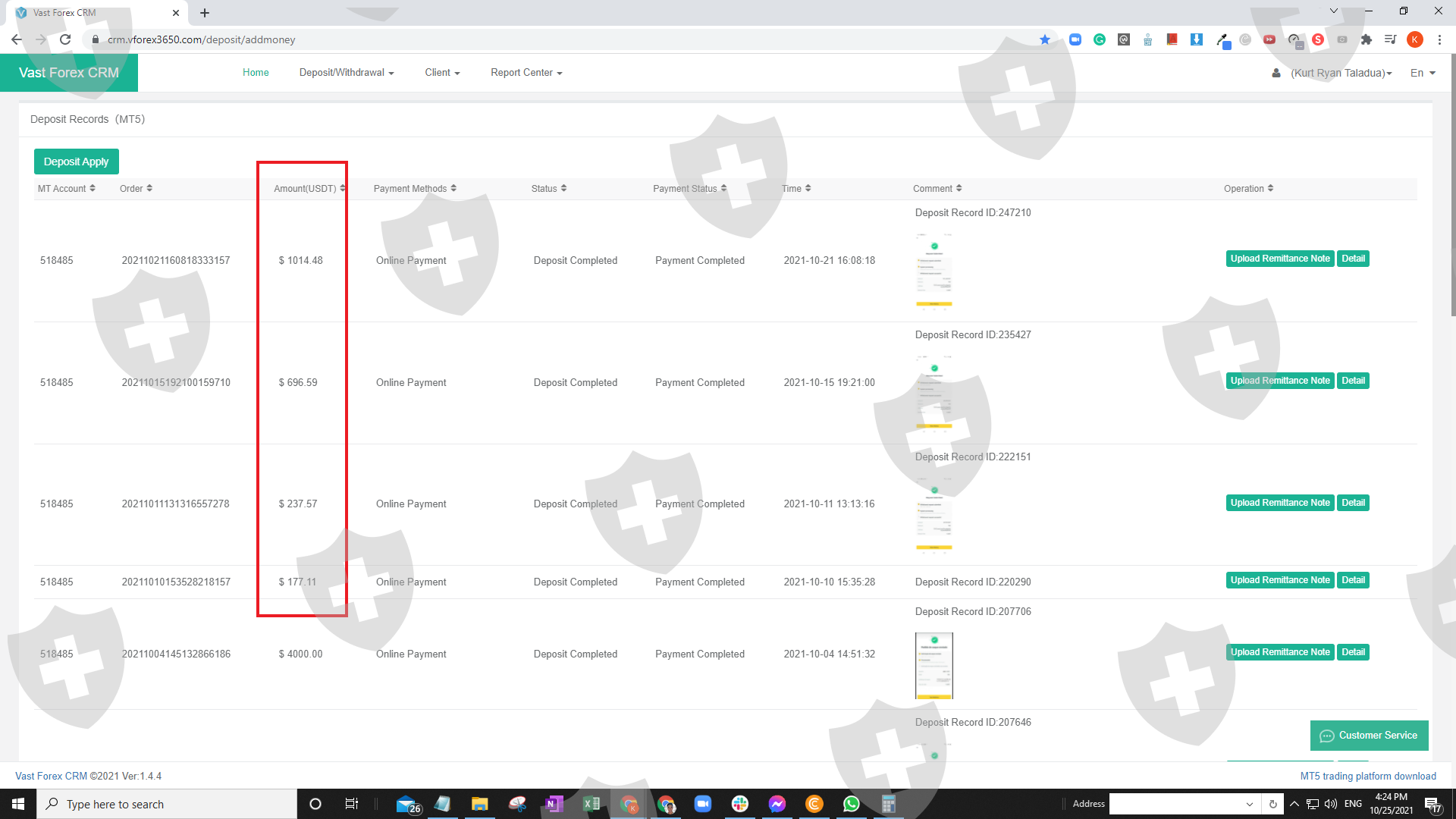Sort by MT Account column header
Screen dimensions: 1456x819
point(67,189)
